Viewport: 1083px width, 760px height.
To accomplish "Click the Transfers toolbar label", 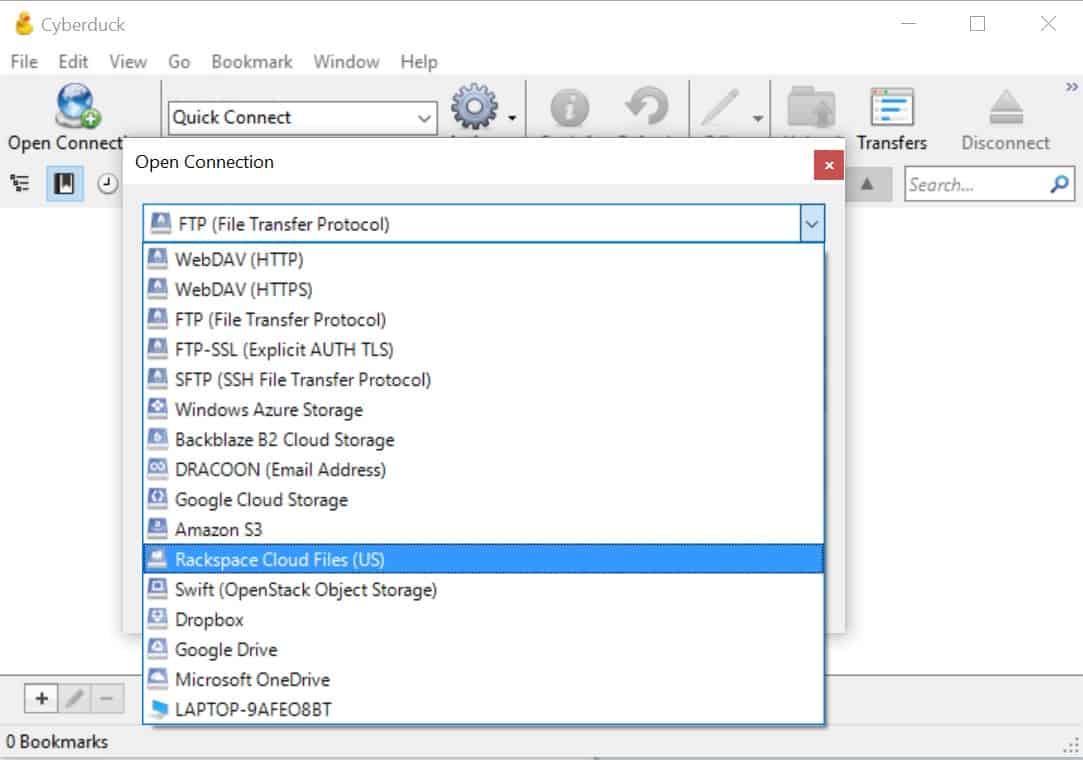I will (892, 143).
